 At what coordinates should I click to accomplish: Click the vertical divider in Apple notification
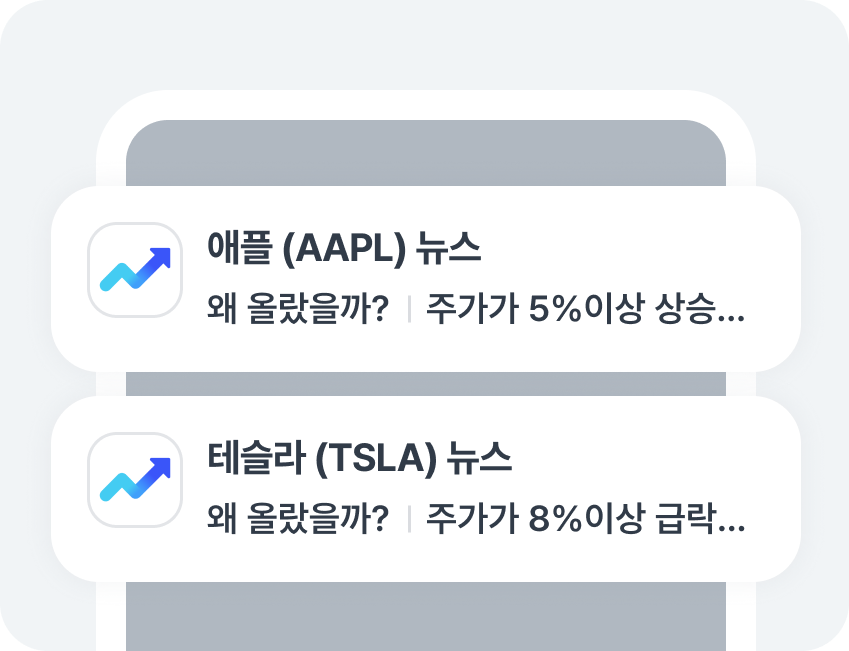[x=409, y=310]
